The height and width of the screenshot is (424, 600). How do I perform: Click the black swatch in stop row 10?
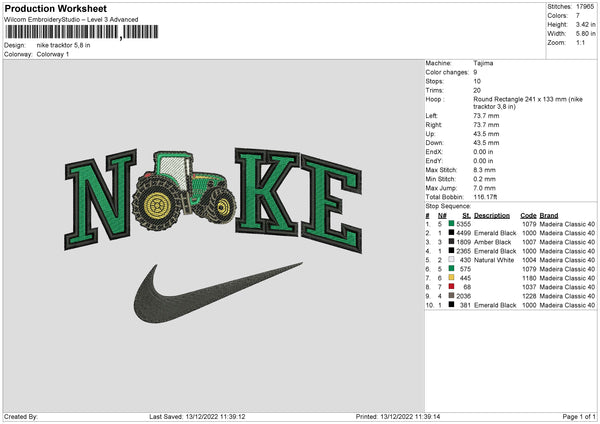452,305
